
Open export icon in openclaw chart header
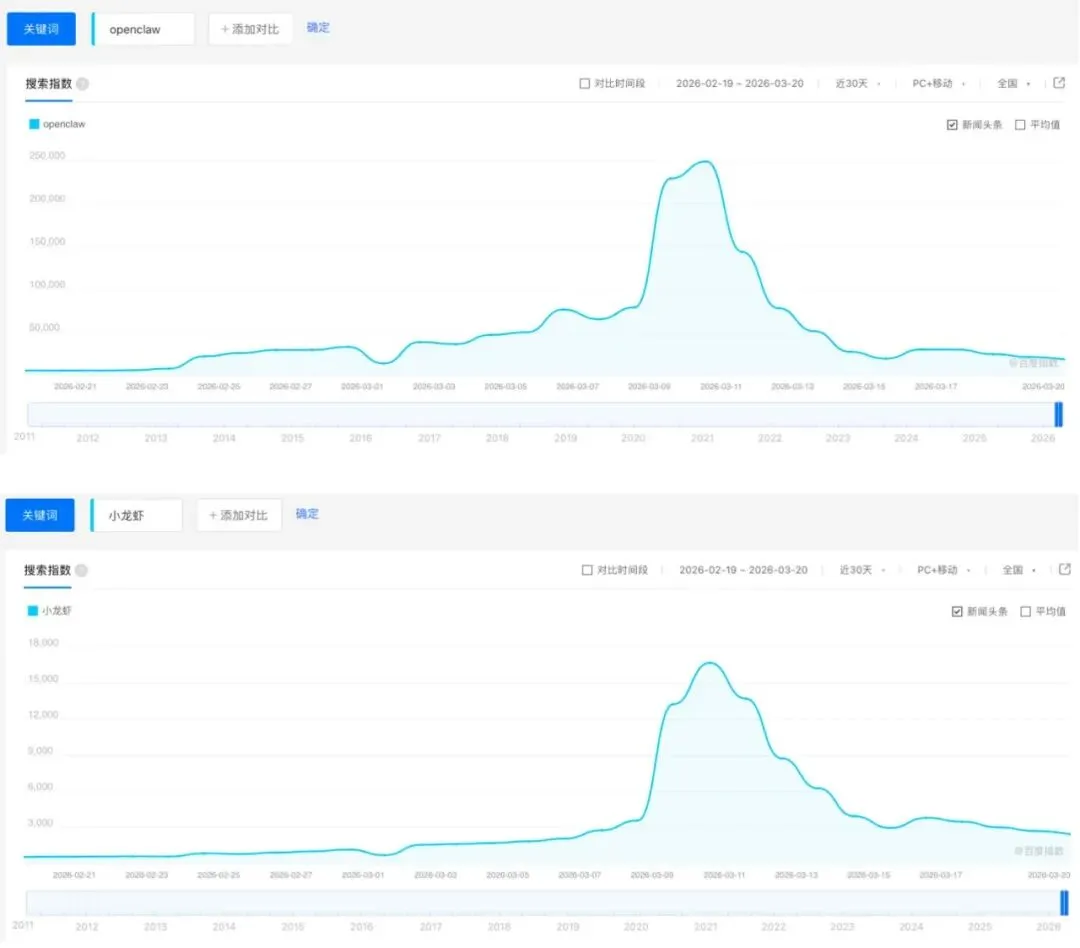click(1059, 83)
